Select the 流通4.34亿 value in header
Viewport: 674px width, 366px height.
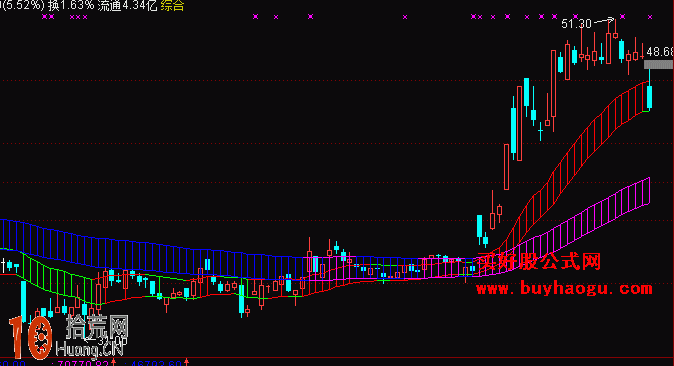click(127, 6)
